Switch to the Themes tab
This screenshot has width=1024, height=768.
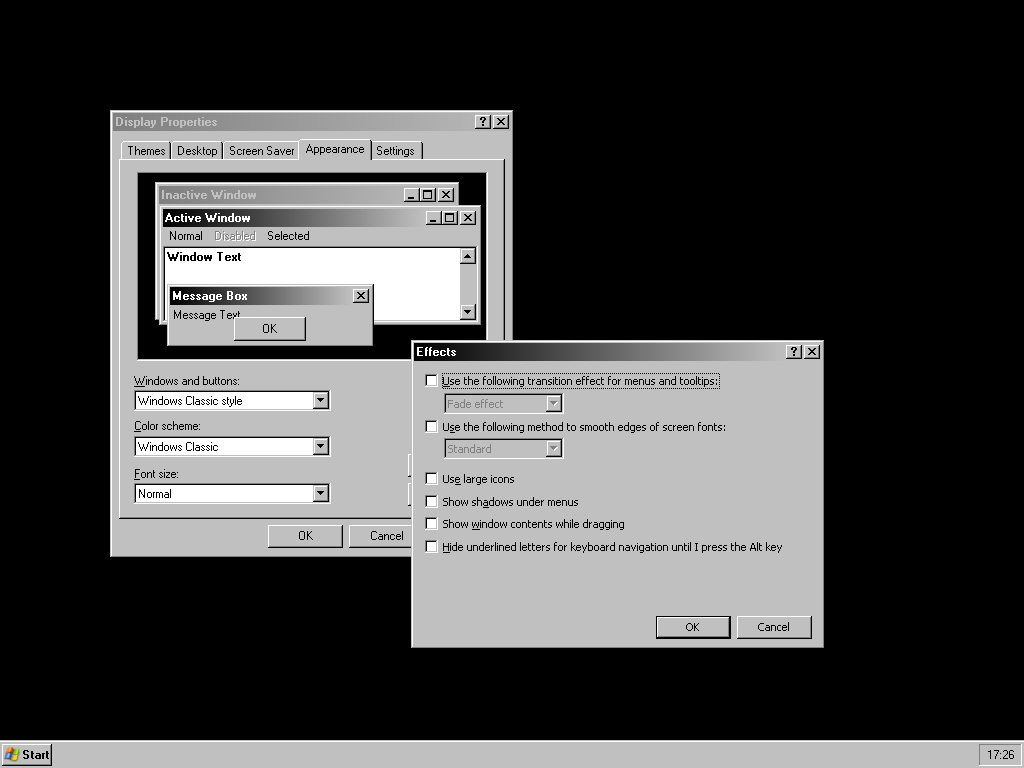[146, 151]
